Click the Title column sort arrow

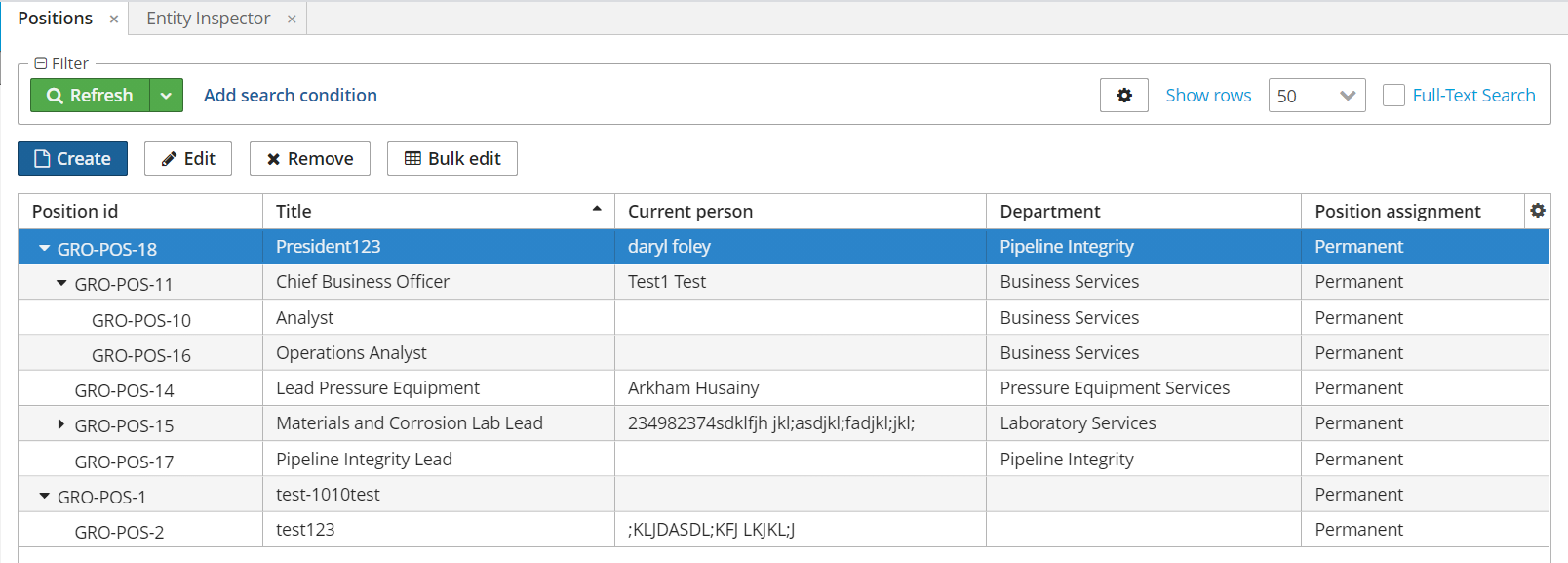[x=597, y=210]
